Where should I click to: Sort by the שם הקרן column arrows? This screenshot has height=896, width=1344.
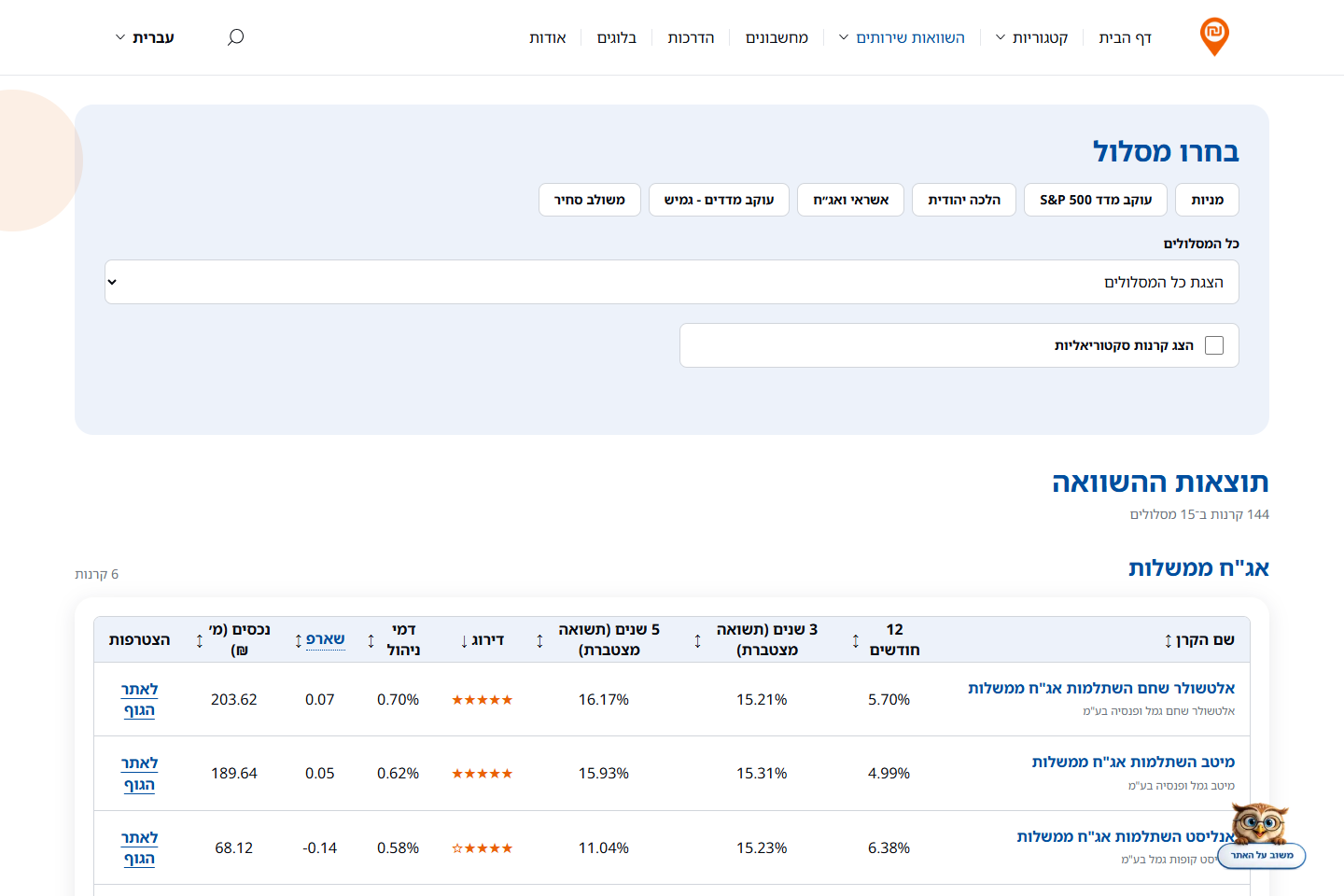[x=1168, y=640]
